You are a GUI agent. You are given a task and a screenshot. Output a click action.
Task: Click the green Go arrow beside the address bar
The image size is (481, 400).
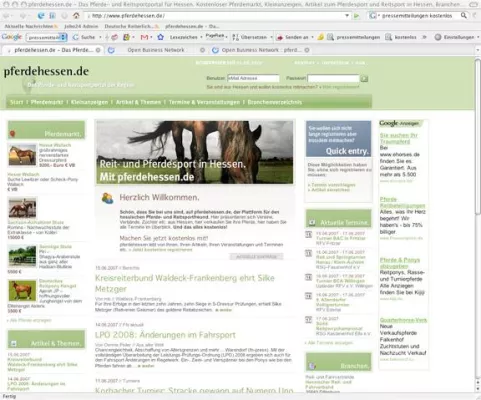pos(357,16)
